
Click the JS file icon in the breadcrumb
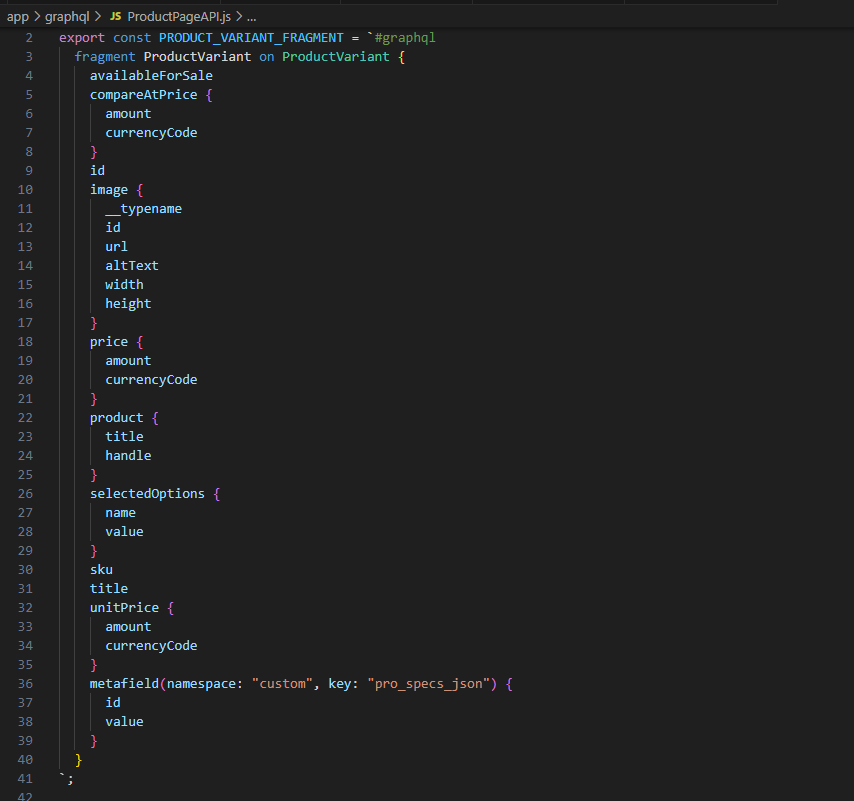[115, 17]
